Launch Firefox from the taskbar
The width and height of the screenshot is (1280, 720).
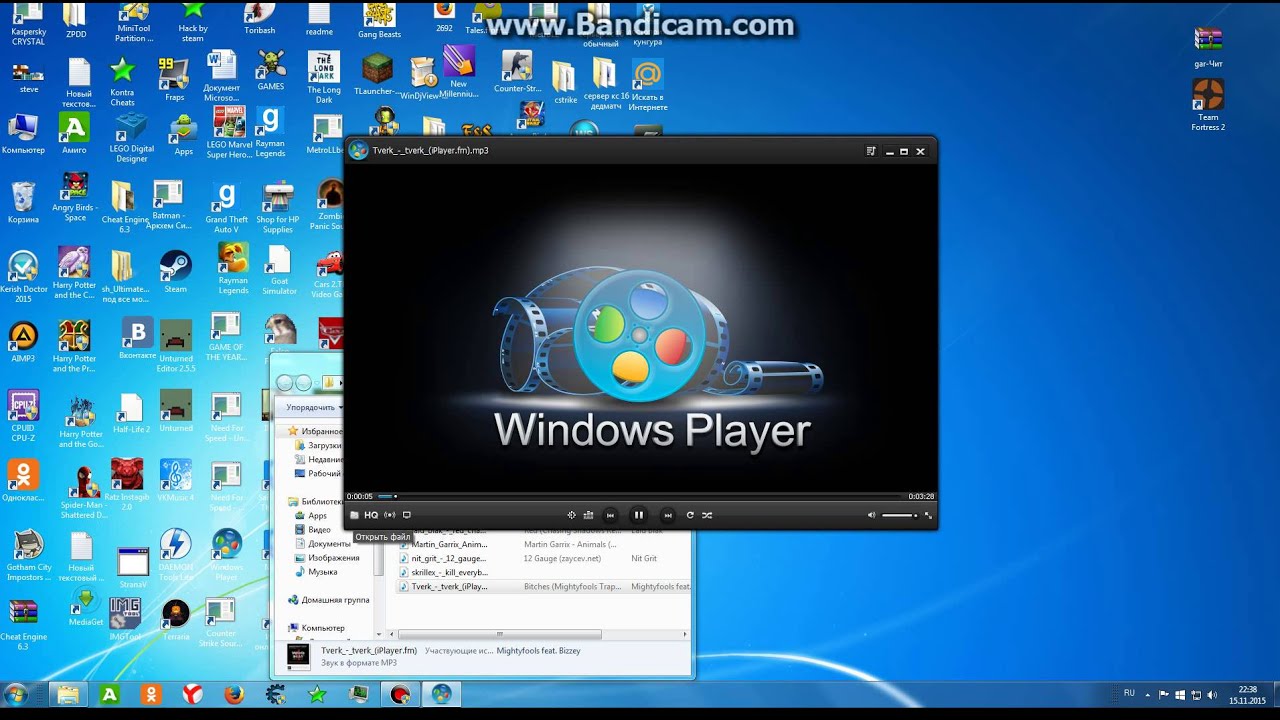(234, 694)
